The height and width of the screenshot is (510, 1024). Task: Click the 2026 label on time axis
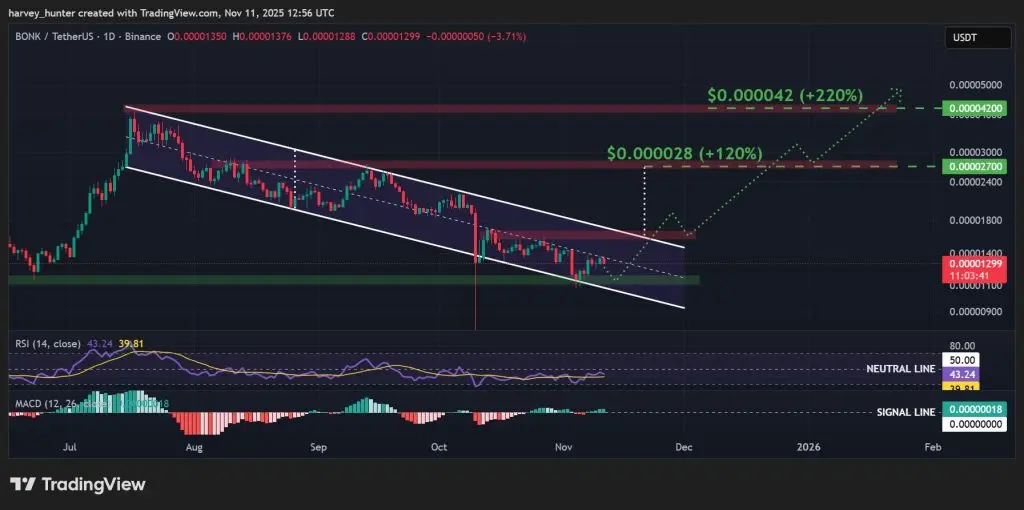(809, 447)
